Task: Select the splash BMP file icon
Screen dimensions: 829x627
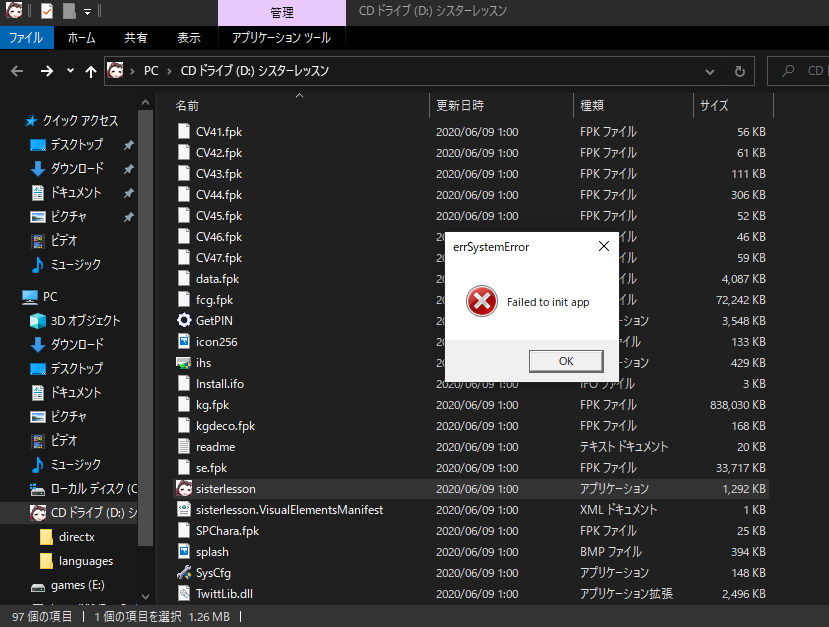Action: [x=184, y=552]
